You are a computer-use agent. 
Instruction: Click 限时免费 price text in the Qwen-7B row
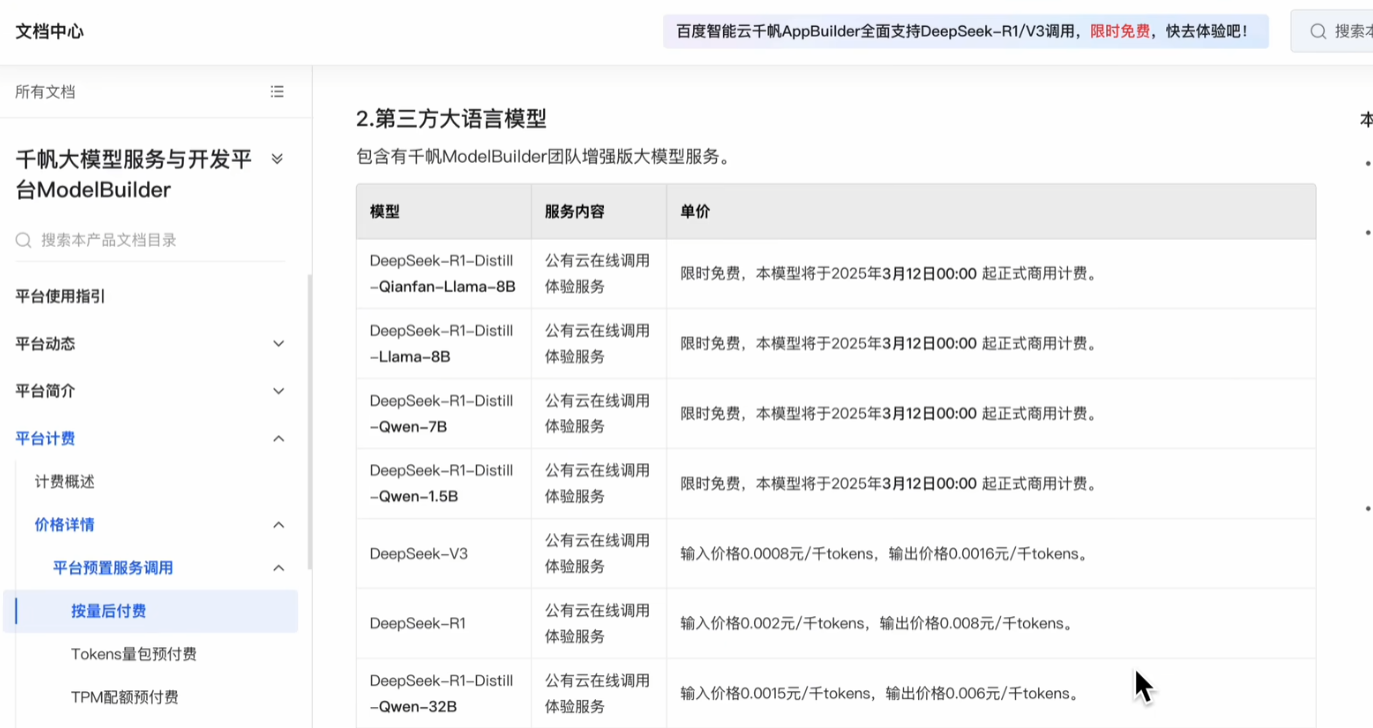pos(711,413)
